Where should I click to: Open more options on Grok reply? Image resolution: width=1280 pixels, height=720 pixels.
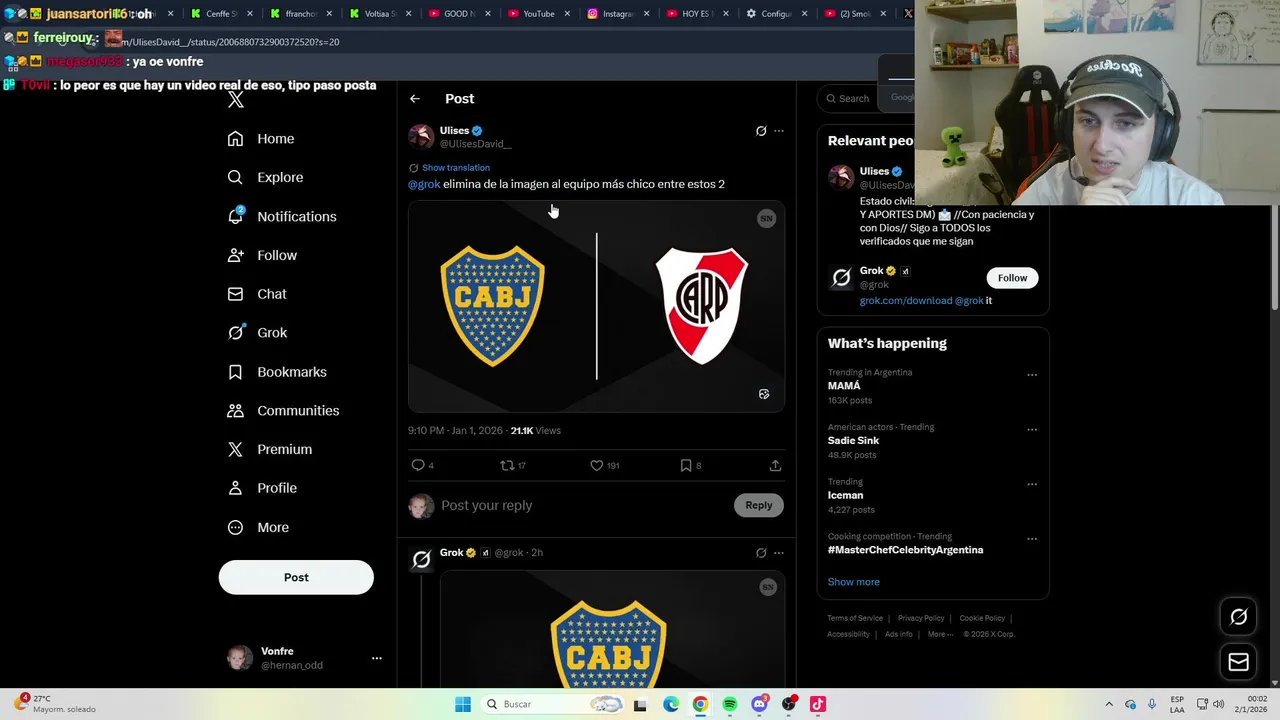779,553
